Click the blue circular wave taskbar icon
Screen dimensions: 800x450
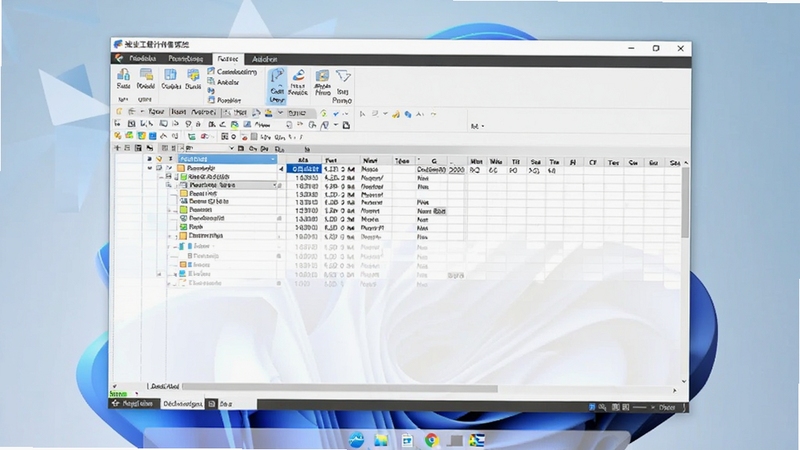point(356,440)
